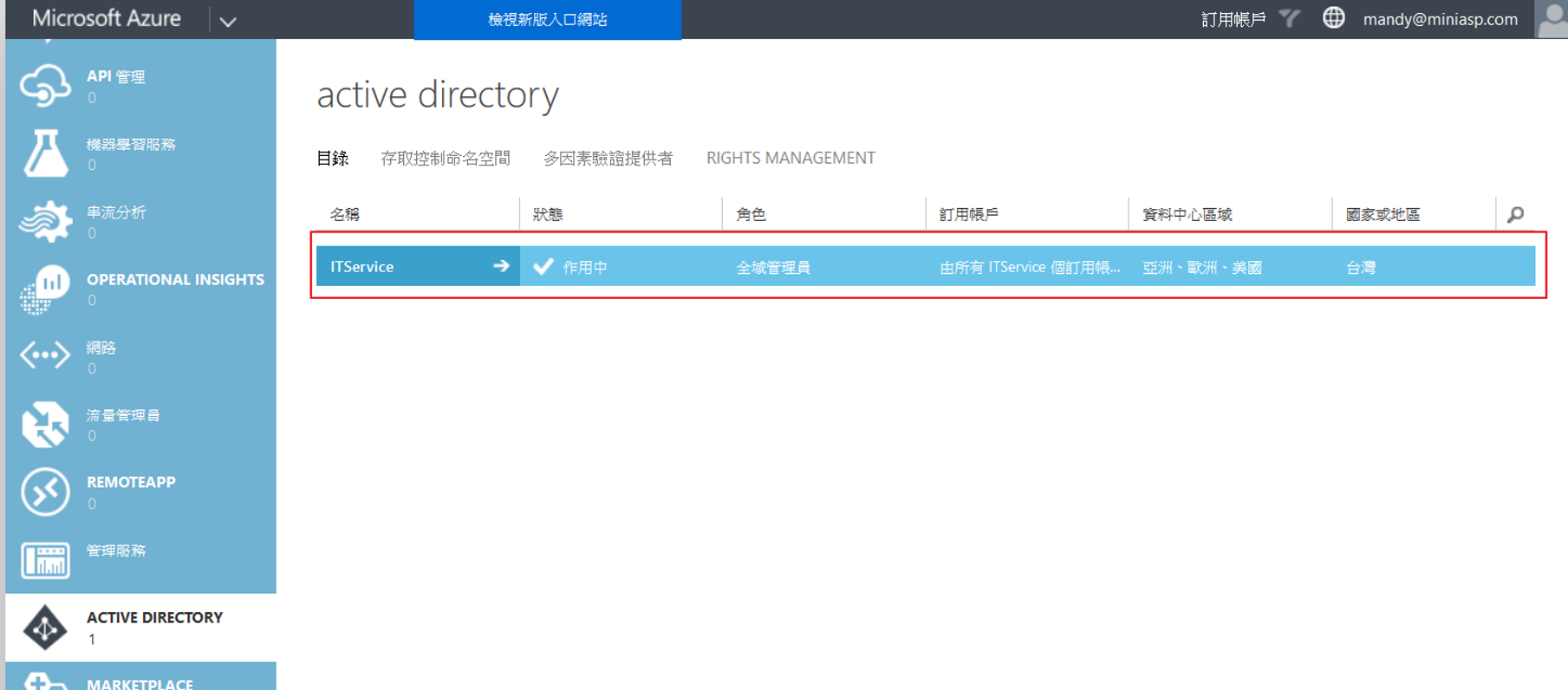Select REMOTEAPP sidebar label
The height and width of the screenshot is (690, 1568).
pyautogui.click(x=131, y=482)
